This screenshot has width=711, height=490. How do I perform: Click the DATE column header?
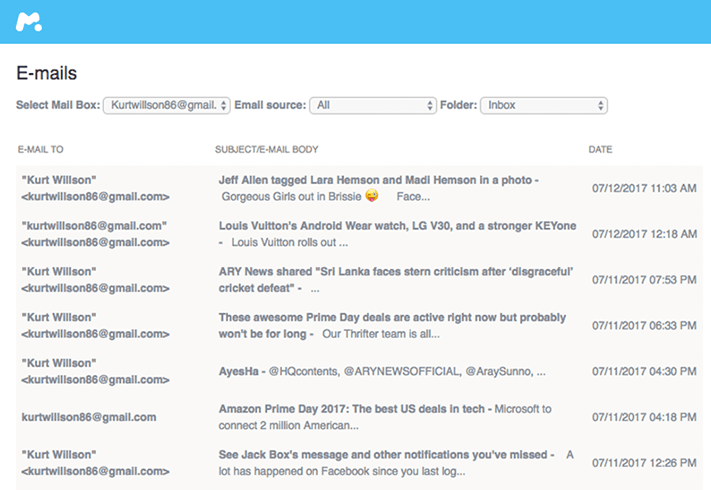(x=600, y=149)
